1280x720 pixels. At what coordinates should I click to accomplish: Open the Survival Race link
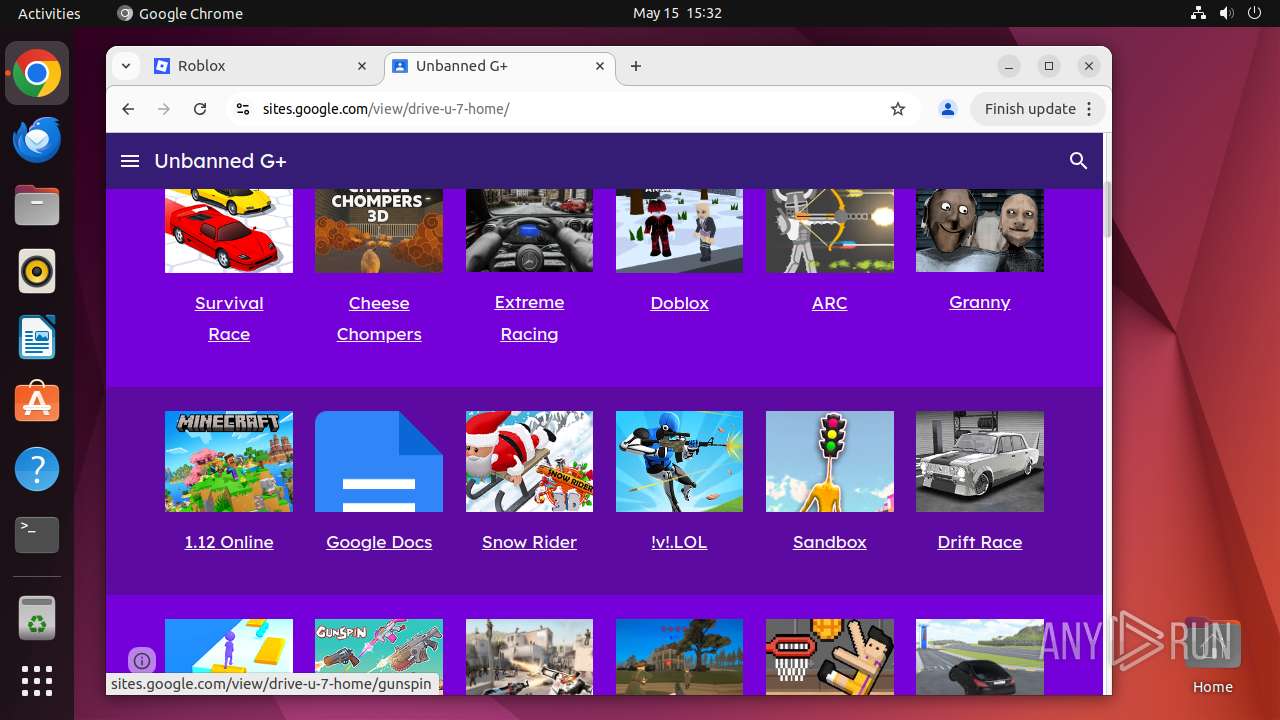point(229,318)
